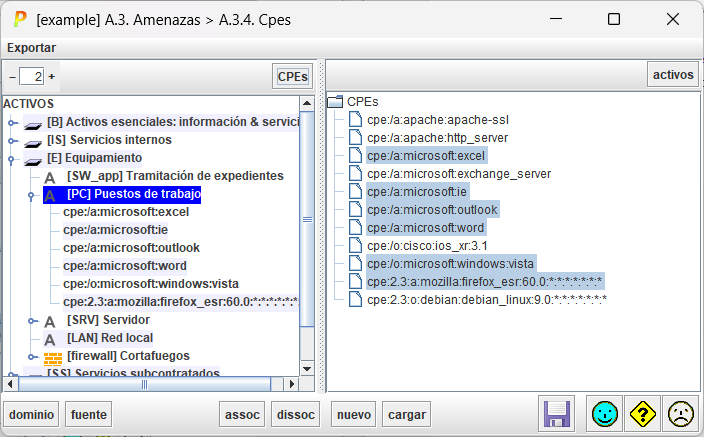Select cpe:/a:microsoft:ie in the assets tree
Screen dimensions: 704x437
pos(115,230)
